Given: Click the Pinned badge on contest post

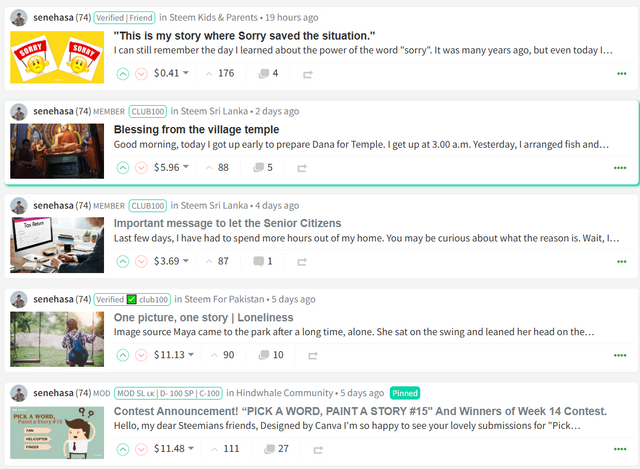Looking at the screenshot, I should pyautogui.click(x=405, y=393).
